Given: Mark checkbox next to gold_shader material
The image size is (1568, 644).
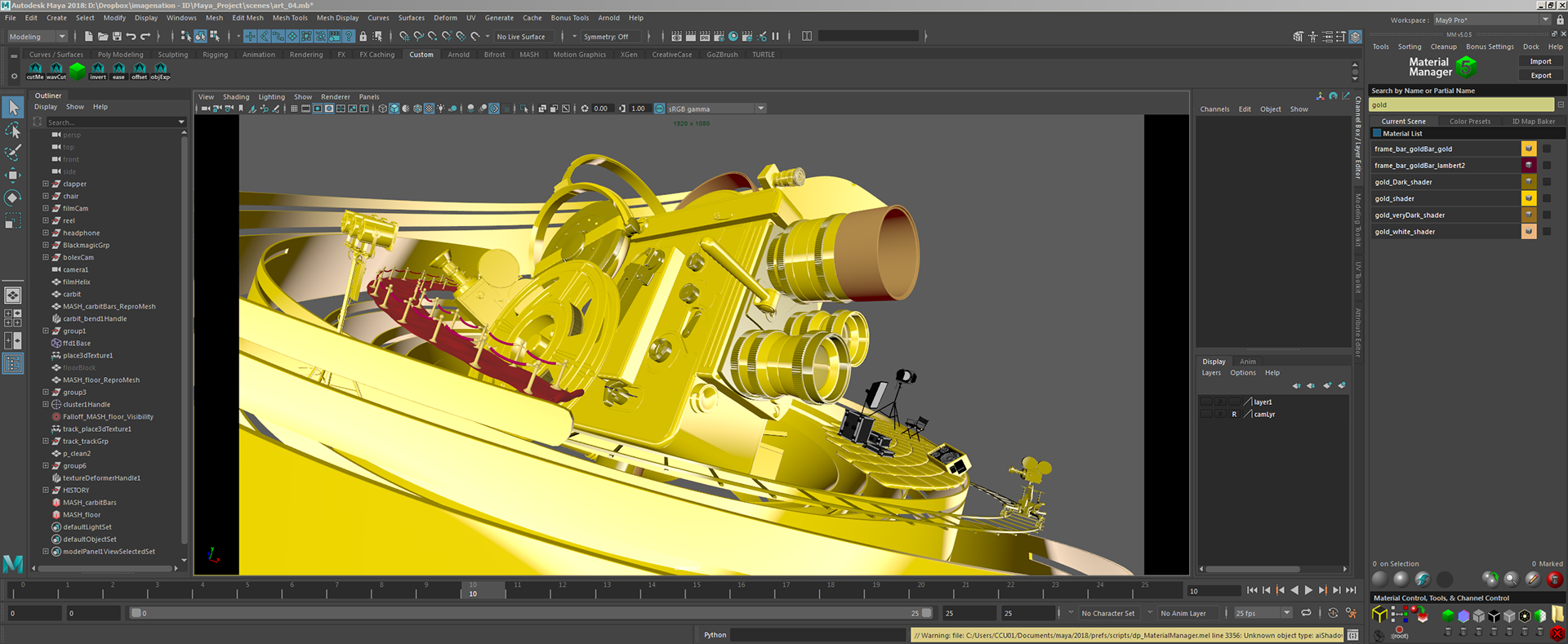Looking at the screenshot, I should click(1547, 198).
